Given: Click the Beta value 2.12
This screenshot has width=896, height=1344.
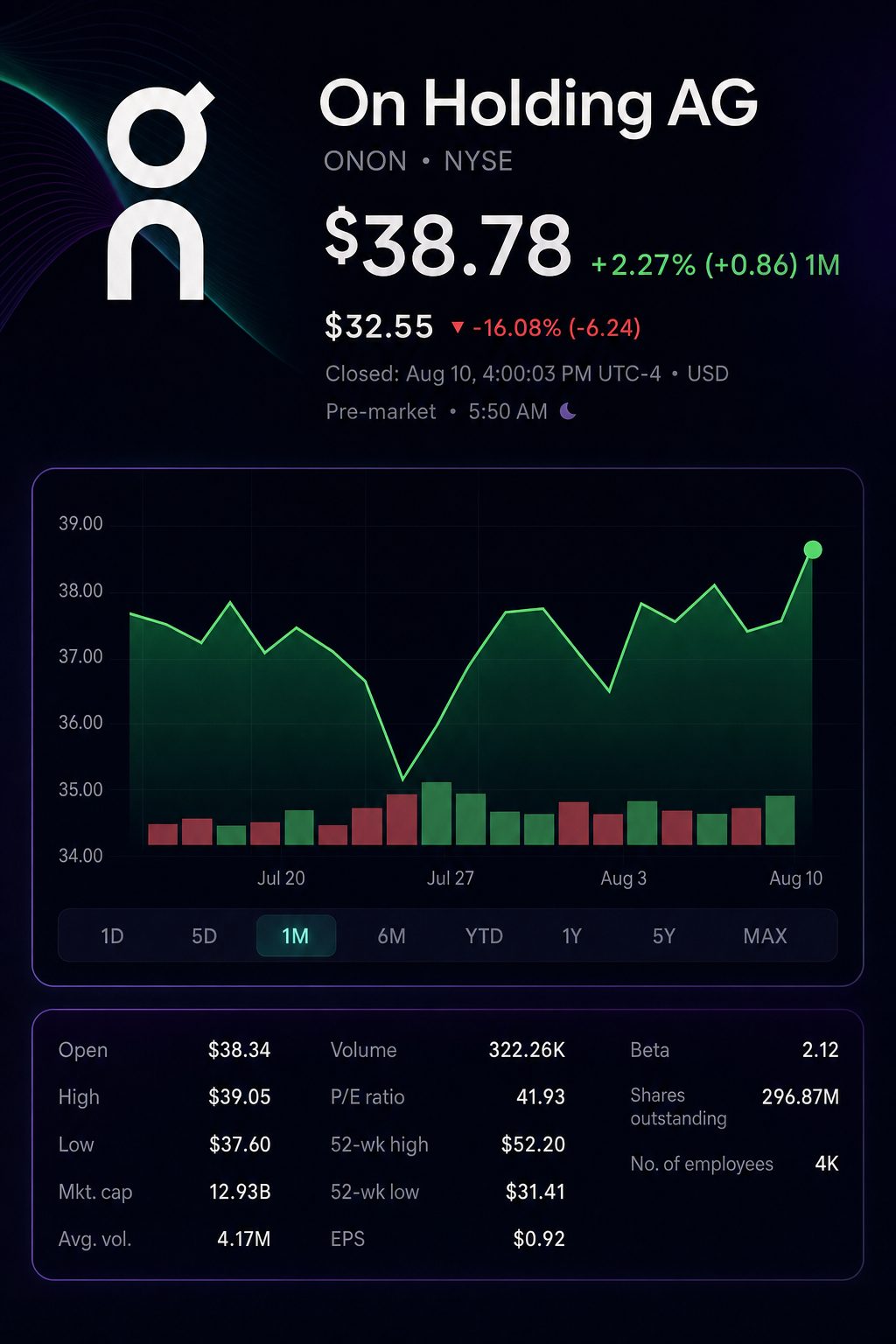Looking at the screenshot, I should (820, 1050).
